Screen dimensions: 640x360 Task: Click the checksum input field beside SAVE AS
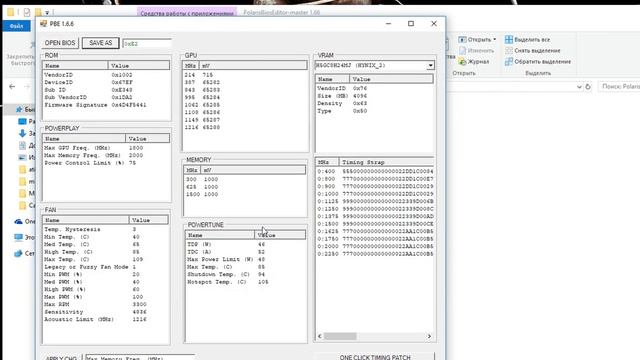147,43
